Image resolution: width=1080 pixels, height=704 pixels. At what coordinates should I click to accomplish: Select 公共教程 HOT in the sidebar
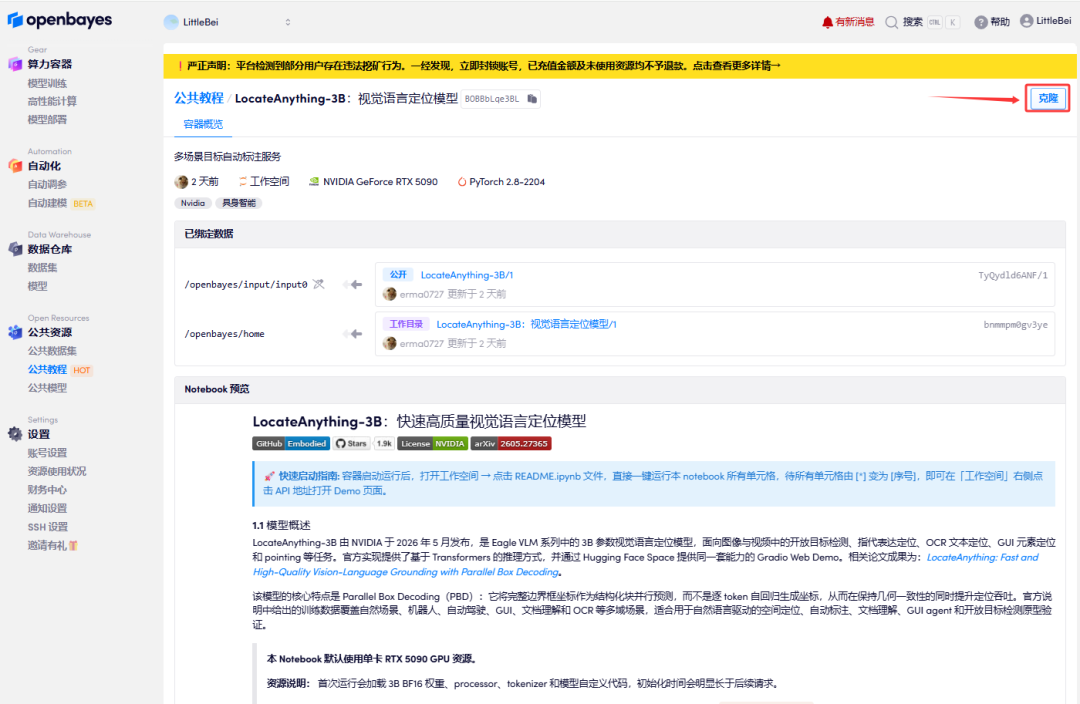tap(59, 369)
